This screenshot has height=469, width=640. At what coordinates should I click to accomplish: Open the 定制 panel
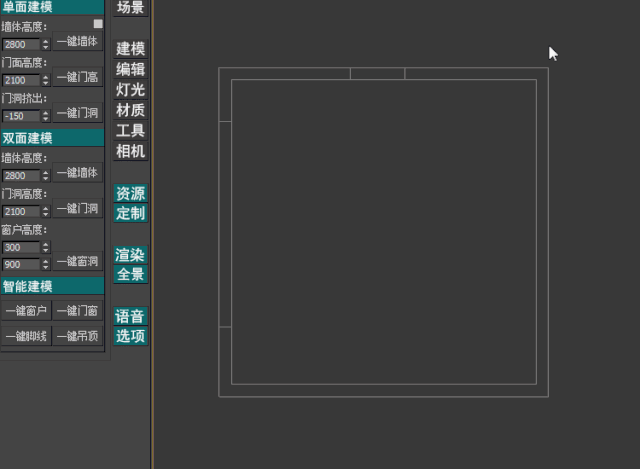click(x=131, y=213)
